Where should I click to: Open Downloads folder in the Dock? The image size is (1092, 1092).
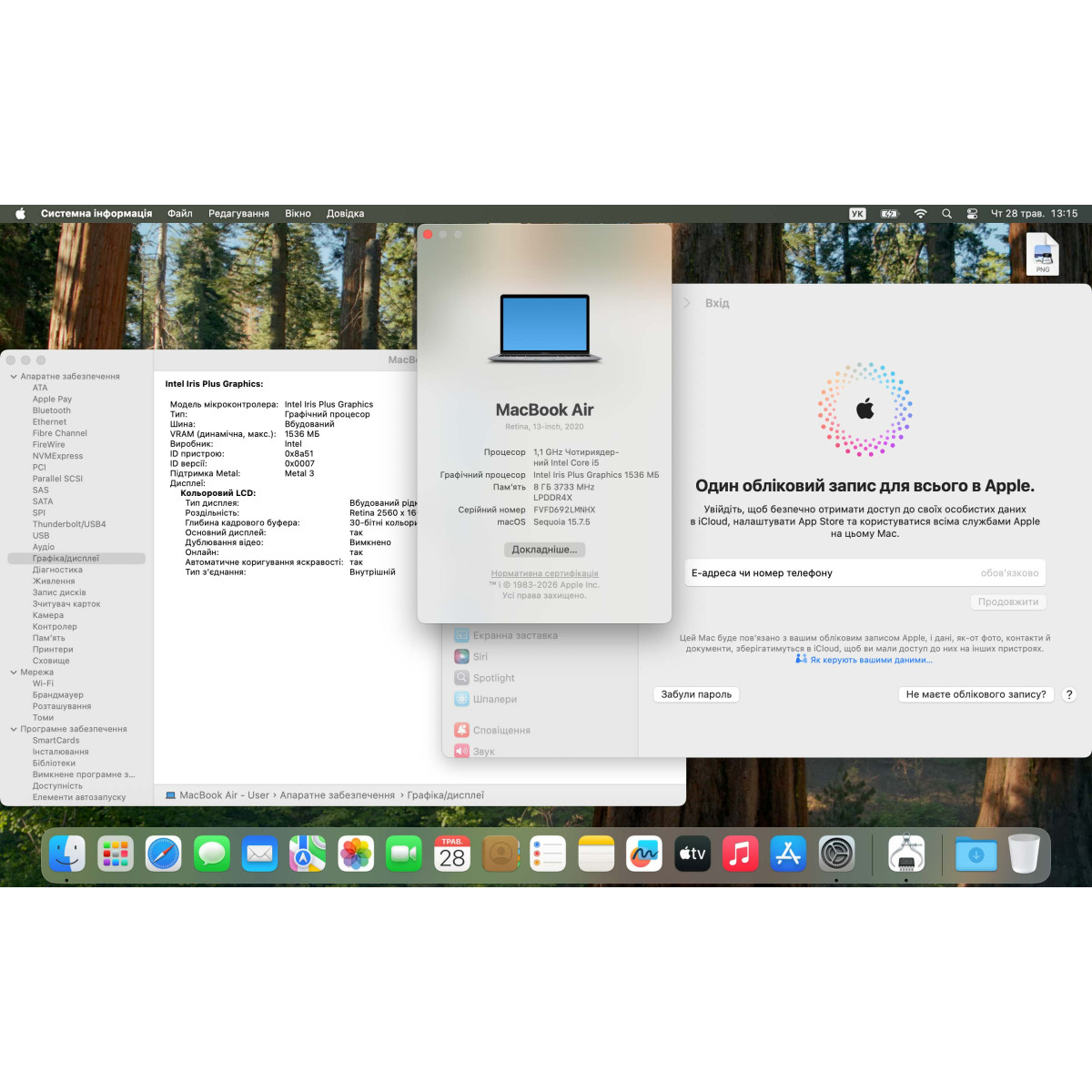(976, 854)
